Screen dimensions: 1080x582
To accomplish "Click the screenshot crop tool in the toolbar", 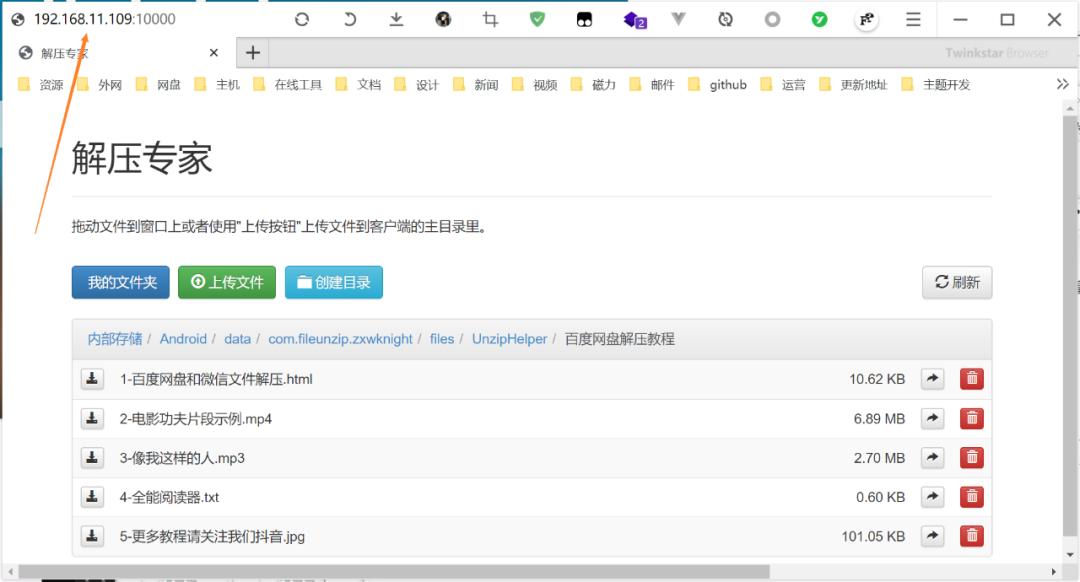I will [x=490, y=19].
